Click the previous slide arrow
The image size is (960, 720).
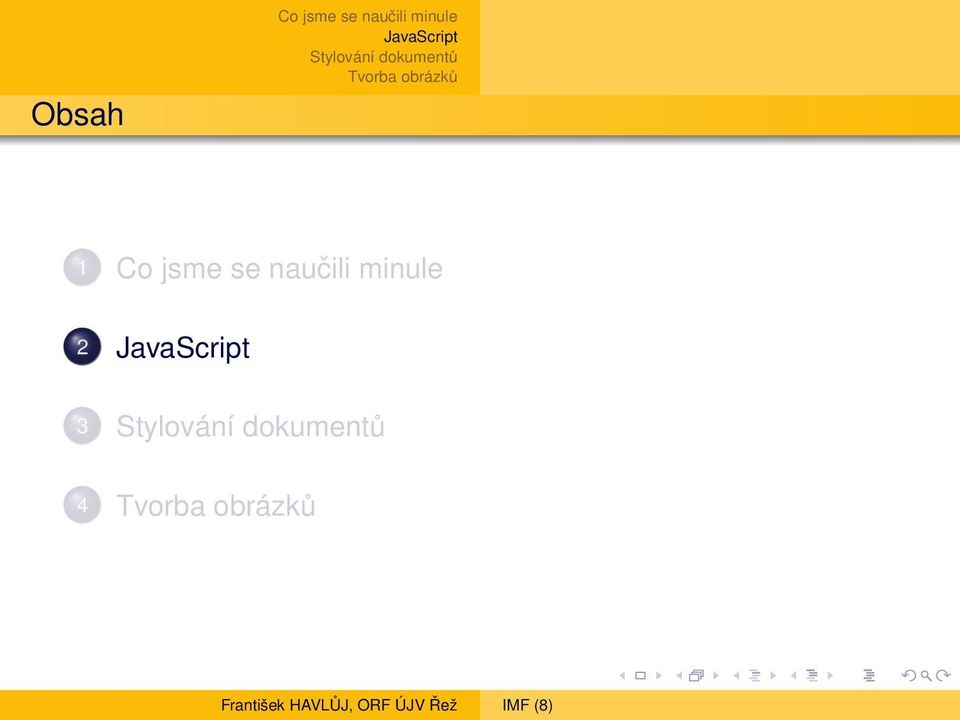coord(622,676)
